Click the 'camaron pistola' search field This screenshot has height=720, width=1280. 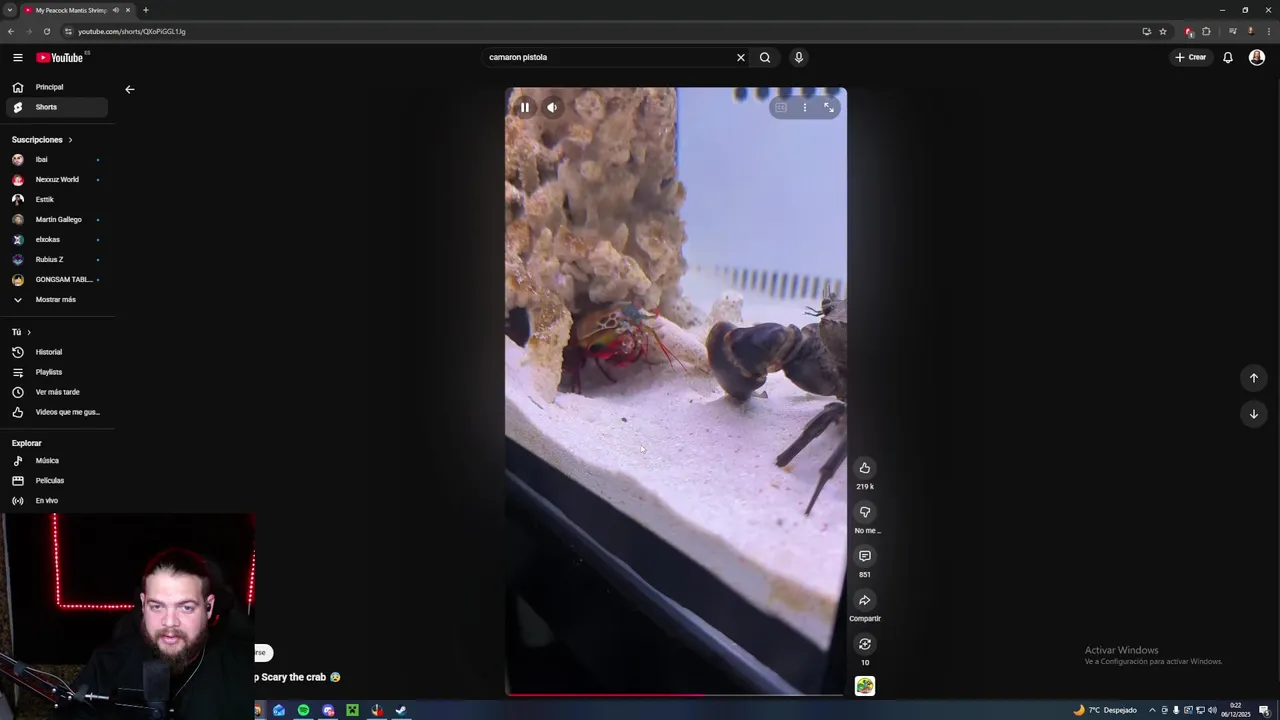coord(608,57)
